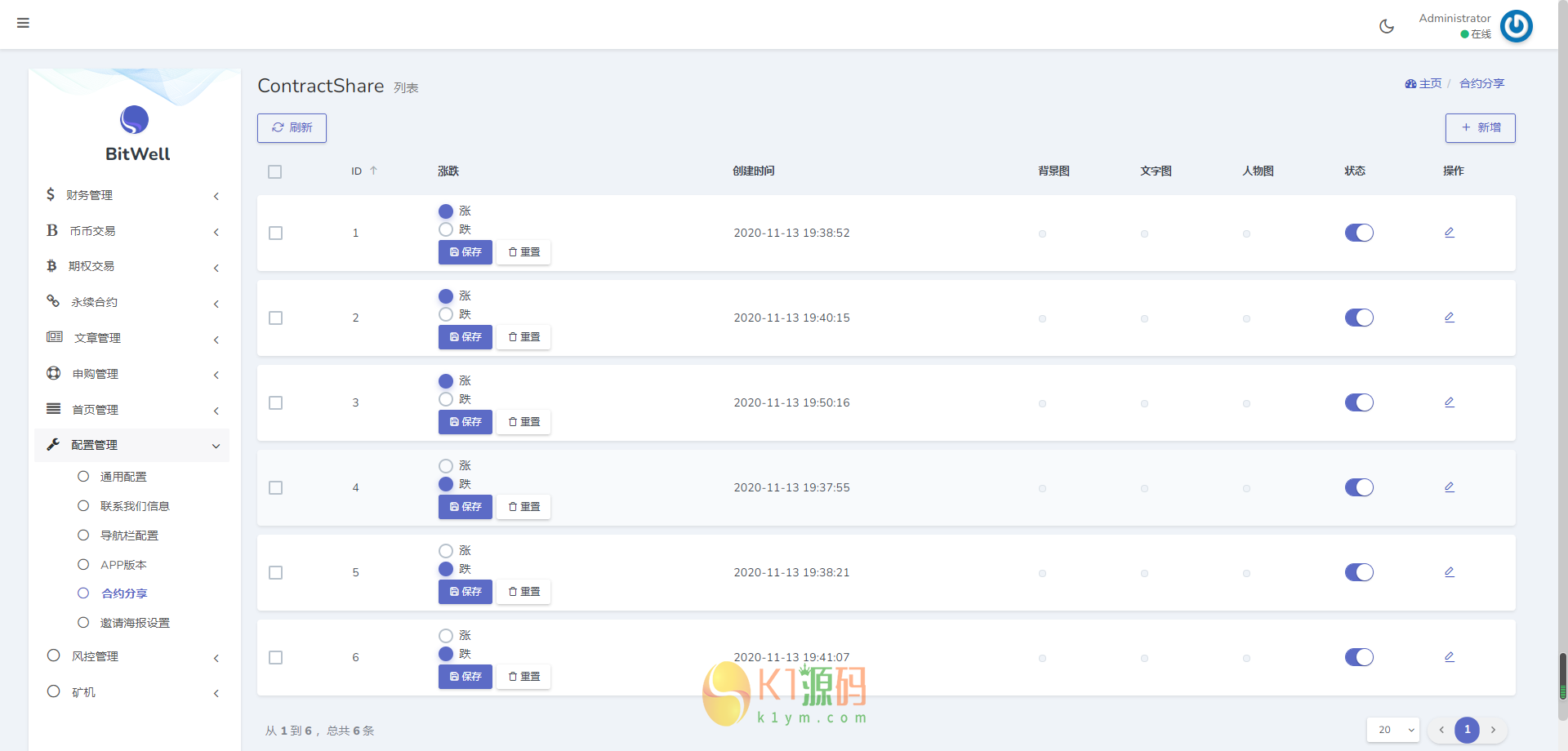Select 涨 radio in row 4

[446, 465]
